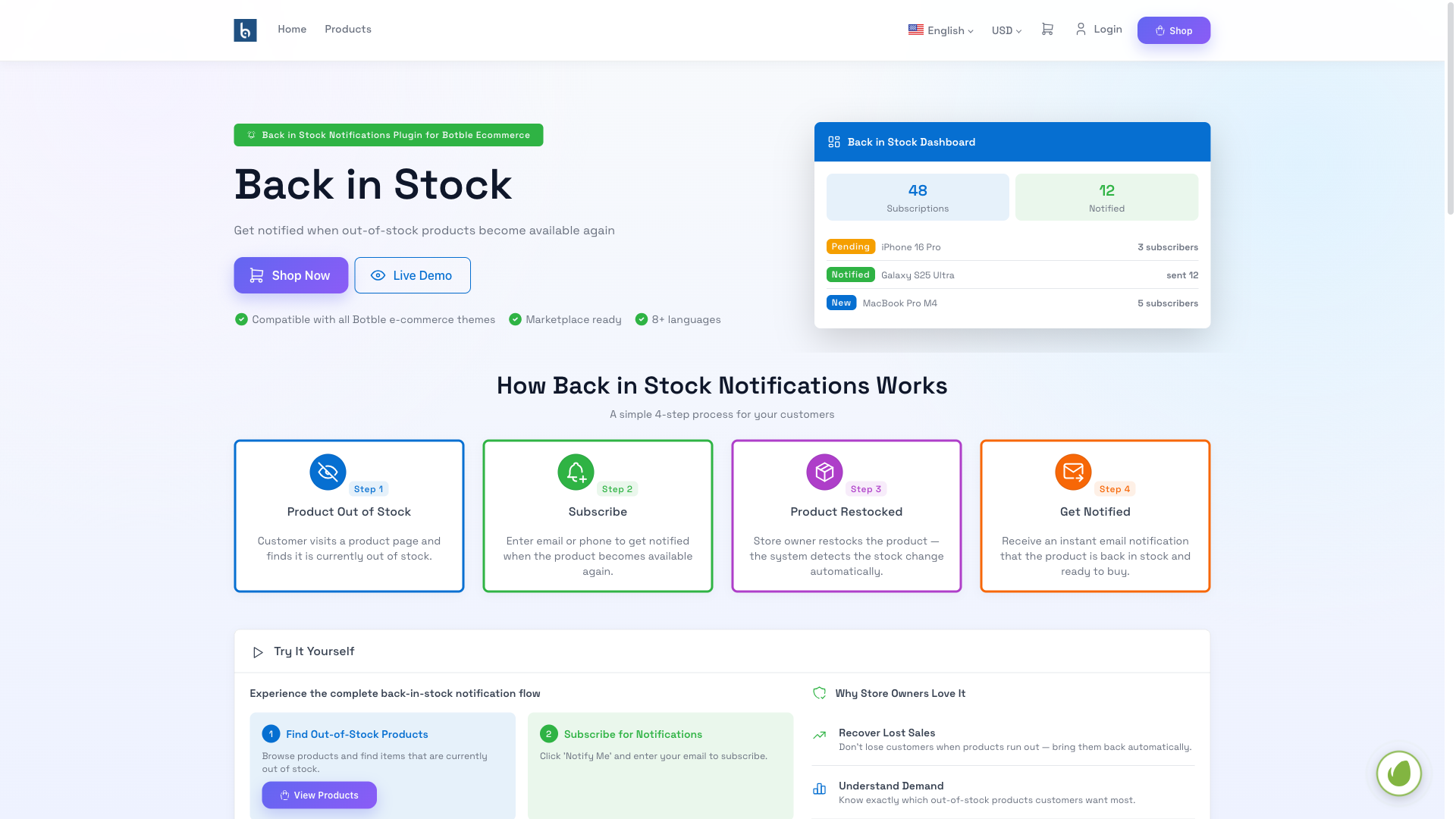The height and width of the screenshot is (819, 1456).
Task: Launch the Live Demo button
Action: click(413, 275)
